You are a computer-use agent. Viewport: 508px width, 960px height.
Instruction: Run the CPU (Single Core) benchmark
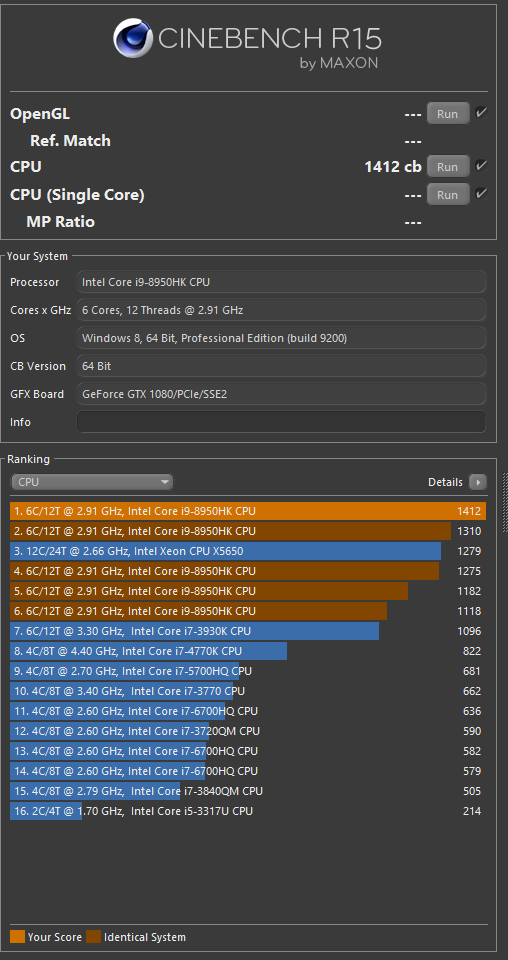tap(448, 195)
